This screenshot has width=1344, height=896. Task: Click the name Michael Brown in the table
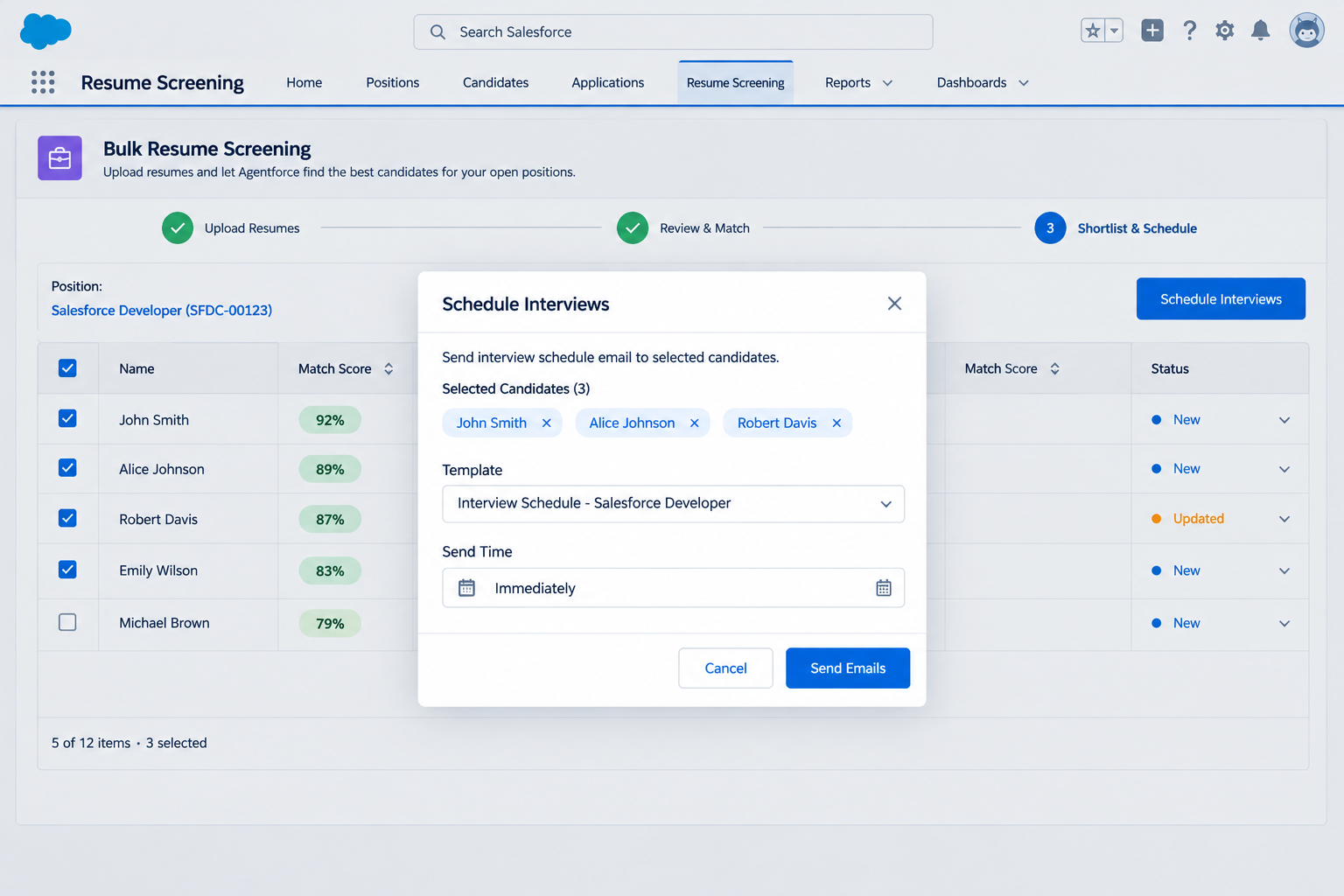click(x=164, y=623)
